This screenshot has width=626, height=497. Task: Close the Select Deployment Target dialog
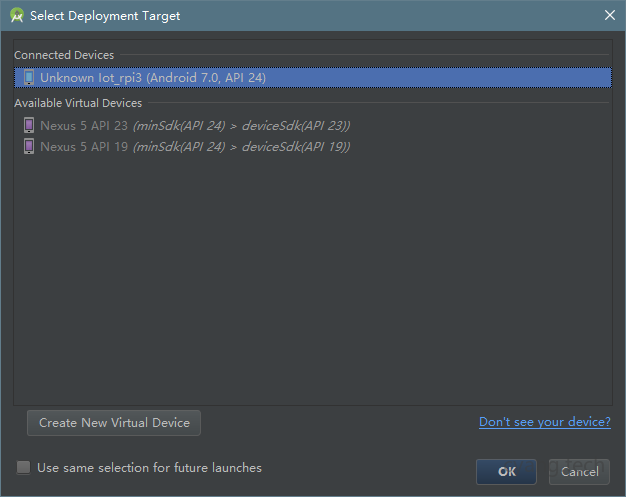pyautogui.click(x=610, y=15)
